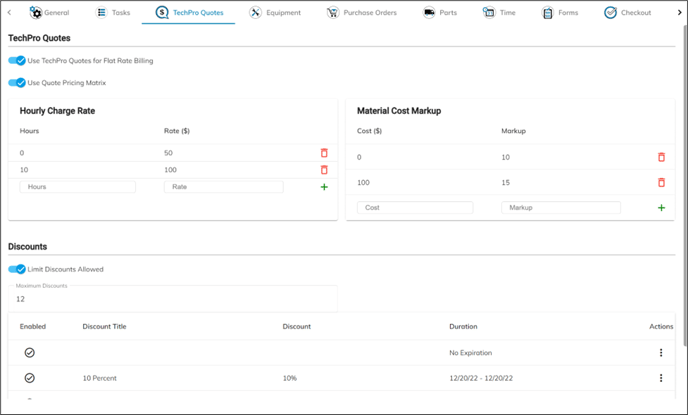This screenshot has height=415, width=688.
Task: Toggle Limit Discounts Allowed switch
Action: point(17,269)
